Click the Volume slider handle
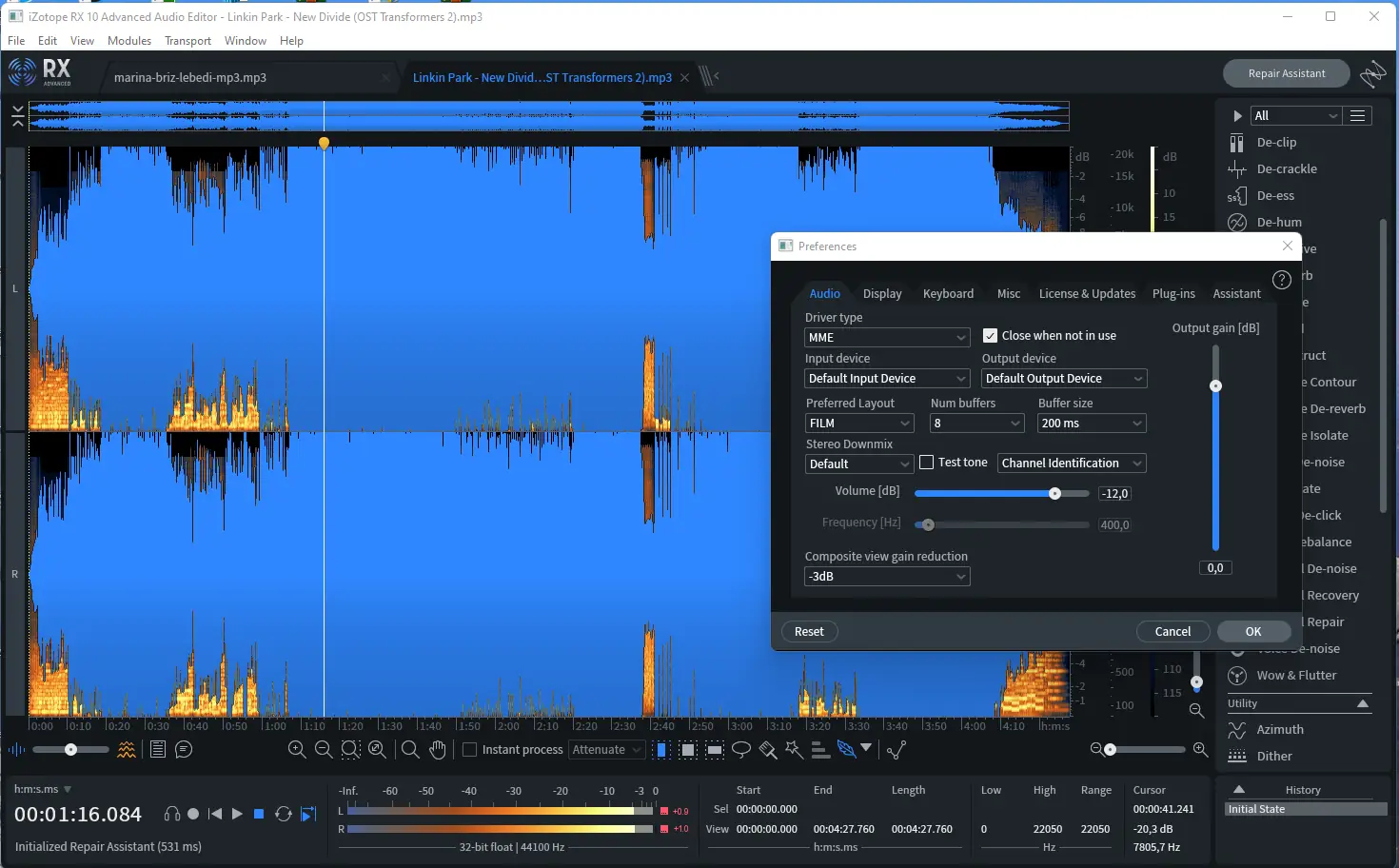 point(1054,494)
